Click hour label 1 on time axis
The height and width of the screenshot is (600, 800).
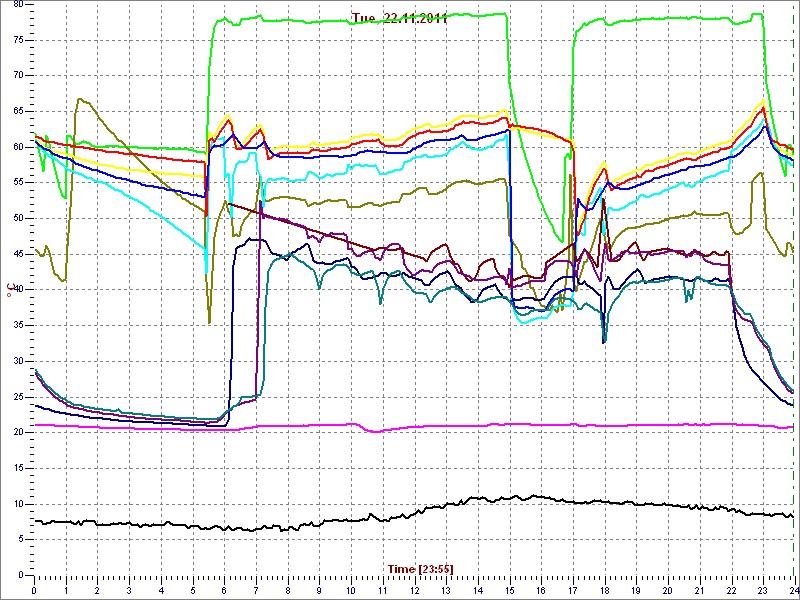pos(66,590)
